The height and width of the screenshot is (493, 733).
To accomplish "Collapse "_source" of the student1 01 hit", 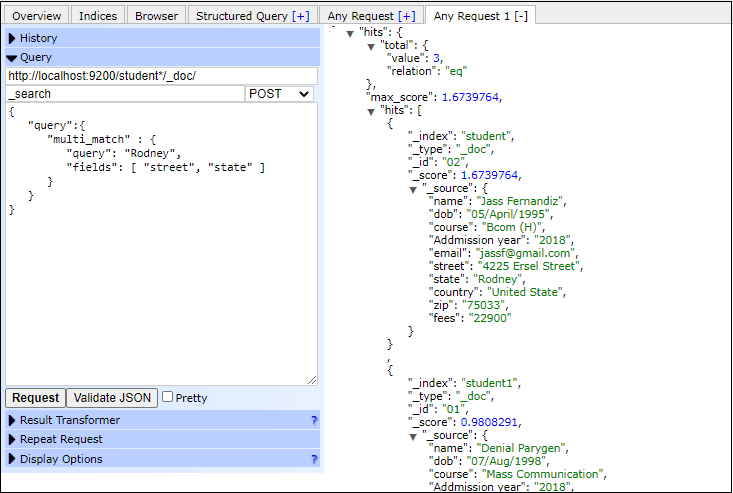I will [x=413, y=436].
